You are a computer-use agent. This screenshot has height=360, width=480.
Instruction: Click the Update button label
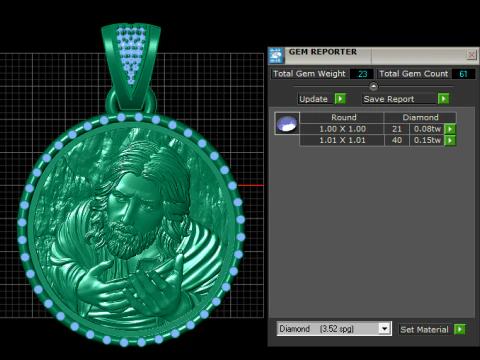[315, 99]
